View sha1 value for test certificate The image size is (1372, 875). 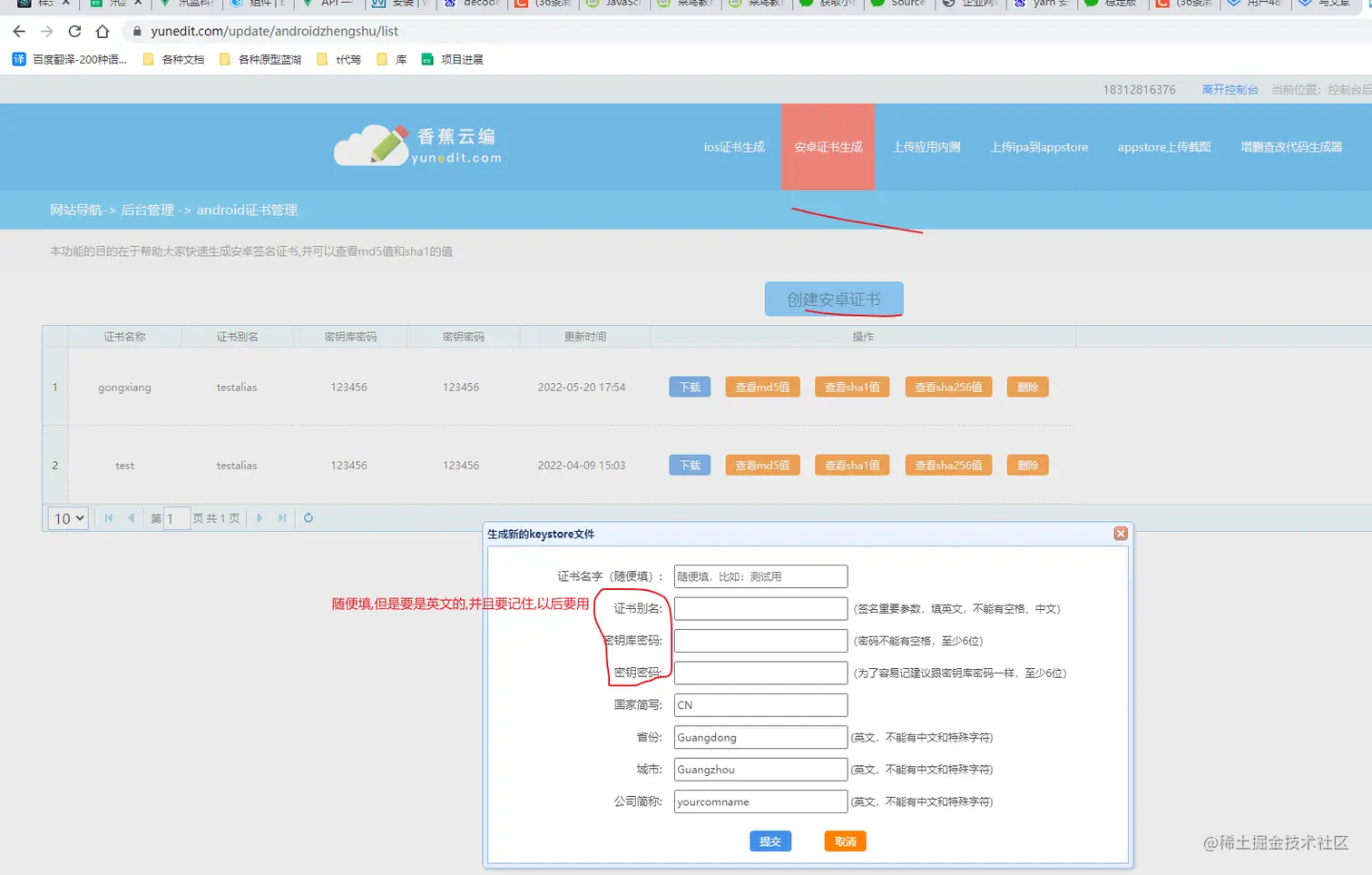coord(852,466)
